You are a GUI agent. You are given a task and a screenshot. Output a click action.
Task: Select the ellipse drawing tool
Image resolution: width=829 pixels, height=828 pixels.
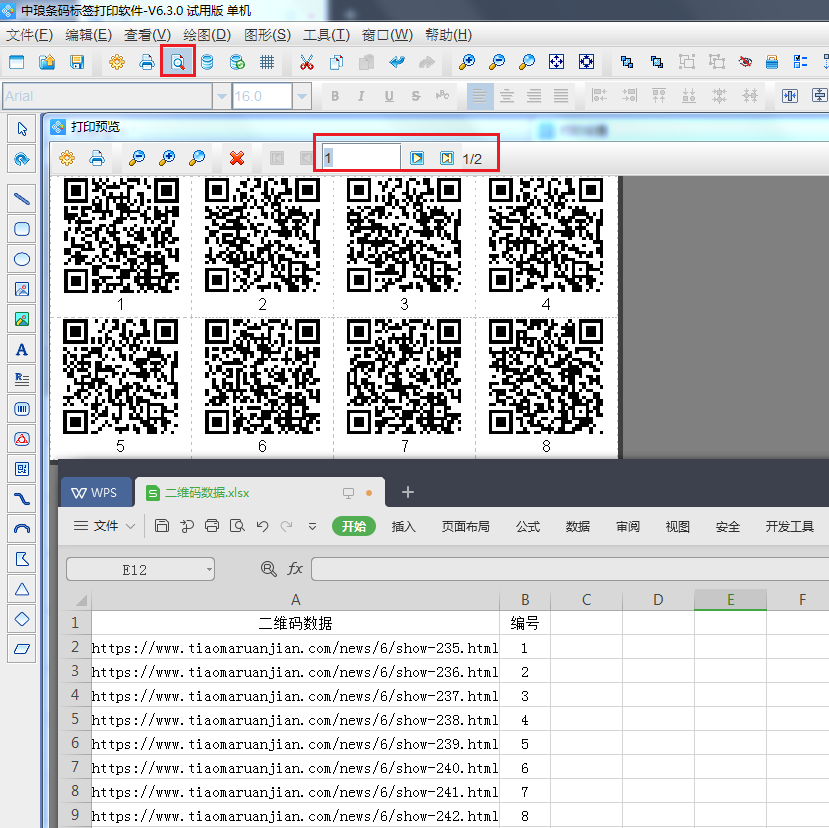coord(21,259)
